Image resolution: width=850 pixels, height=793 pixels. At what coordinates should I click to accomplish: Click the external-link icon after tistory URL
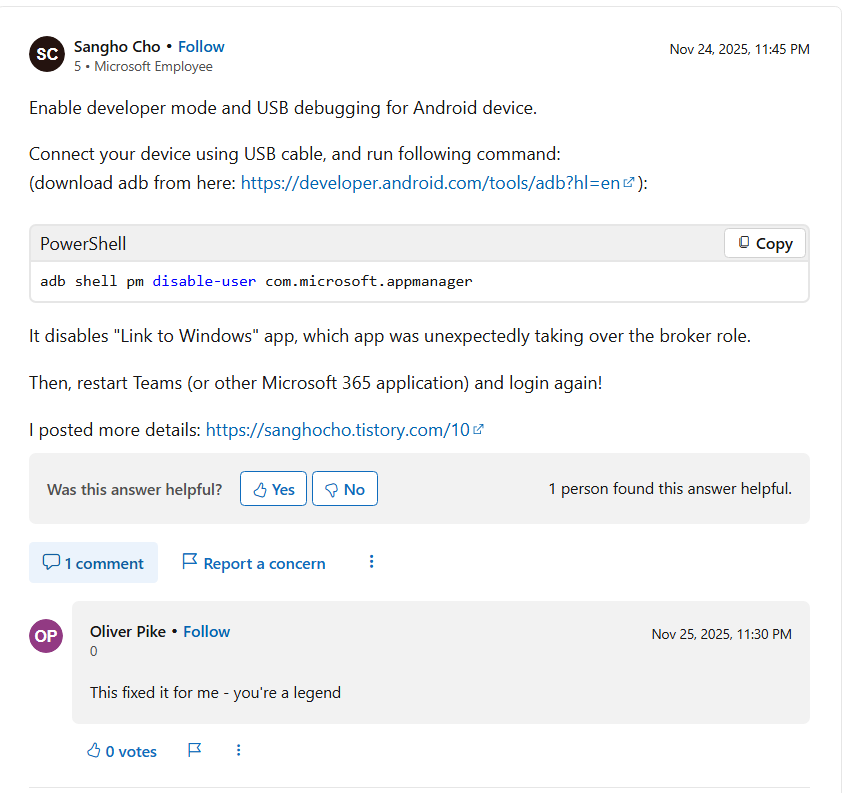(x=478, y=430)
